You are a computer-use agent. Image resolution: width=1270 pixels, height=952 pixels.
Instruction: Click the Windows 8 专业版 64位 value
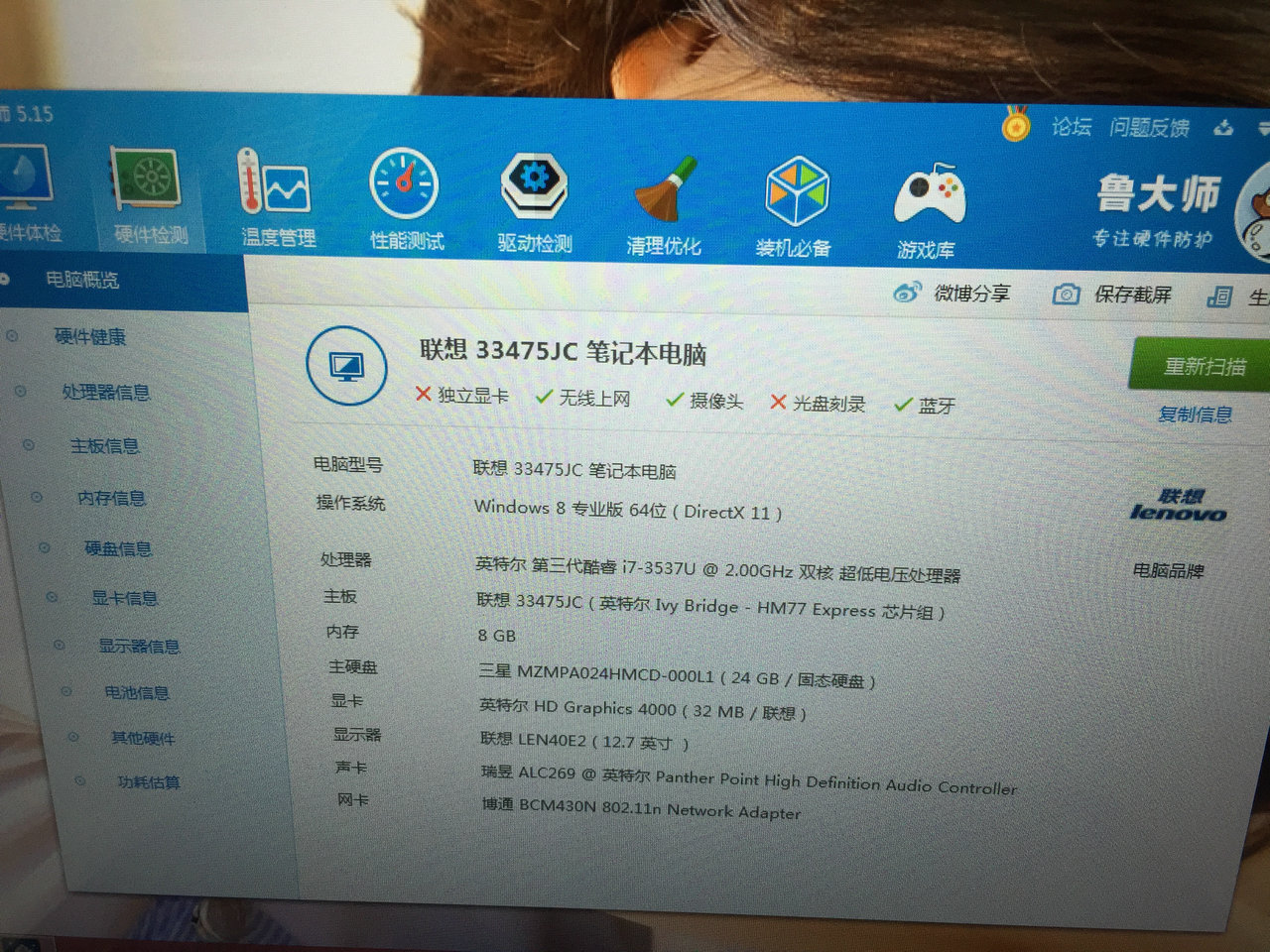pyautogui.click(x=628, y=510)
